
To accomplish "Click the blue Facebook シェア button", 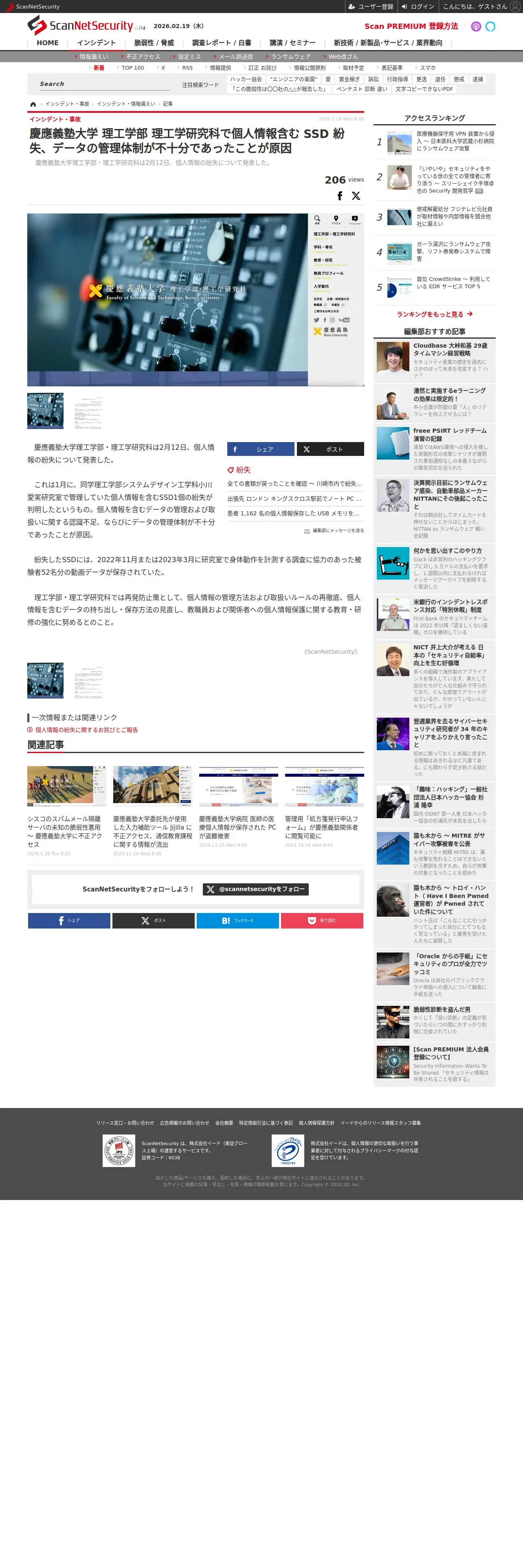I will pos(261,449).
